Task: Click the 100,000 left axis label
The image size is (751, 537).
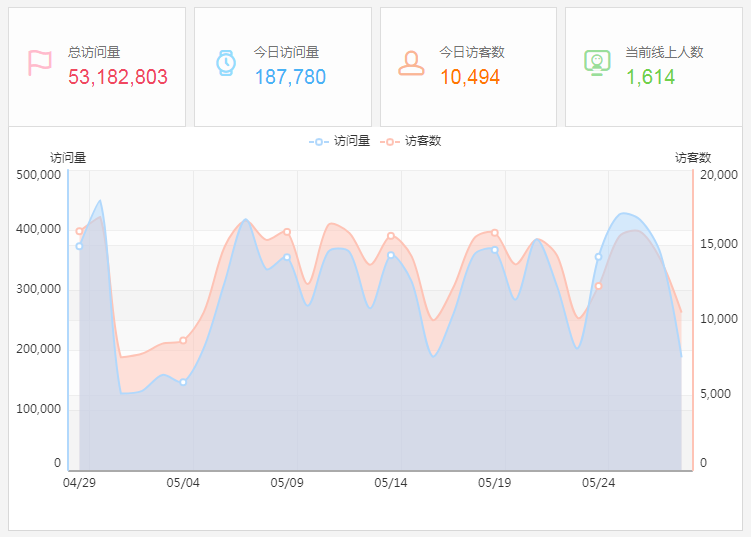Action: tap(39, 409)
